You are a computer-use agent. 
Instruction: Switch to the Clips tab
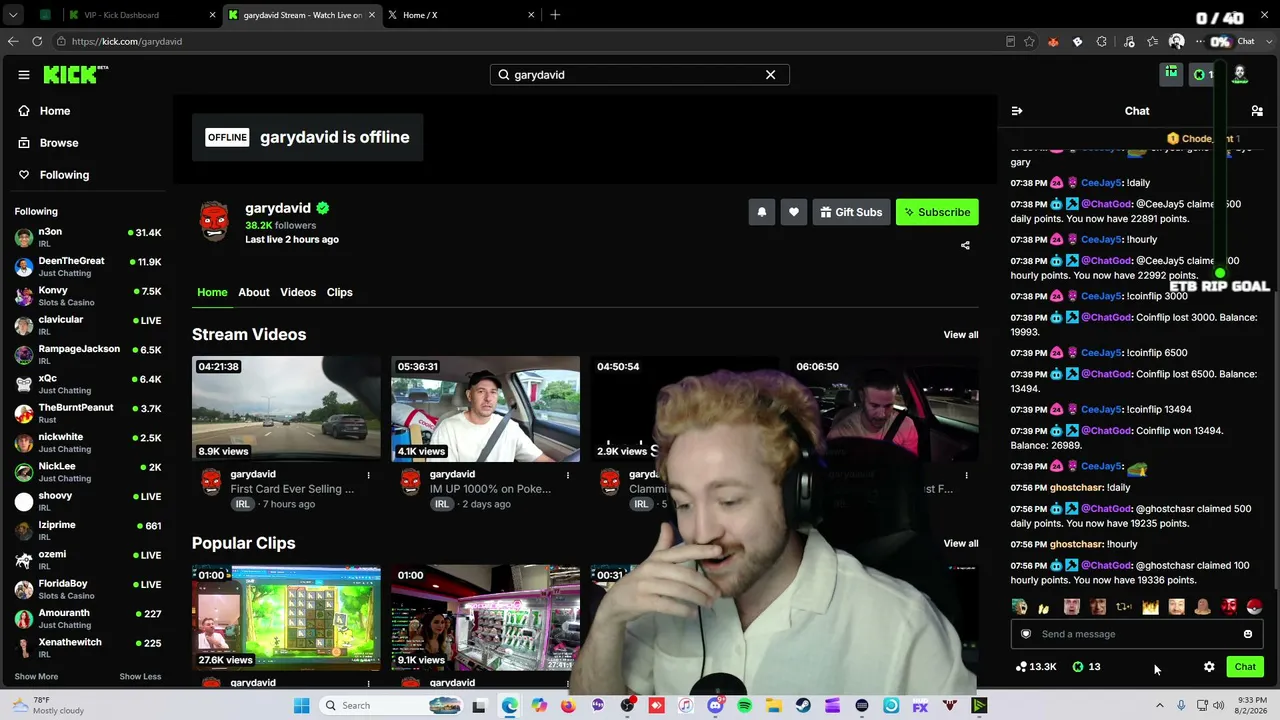(340, 292)
